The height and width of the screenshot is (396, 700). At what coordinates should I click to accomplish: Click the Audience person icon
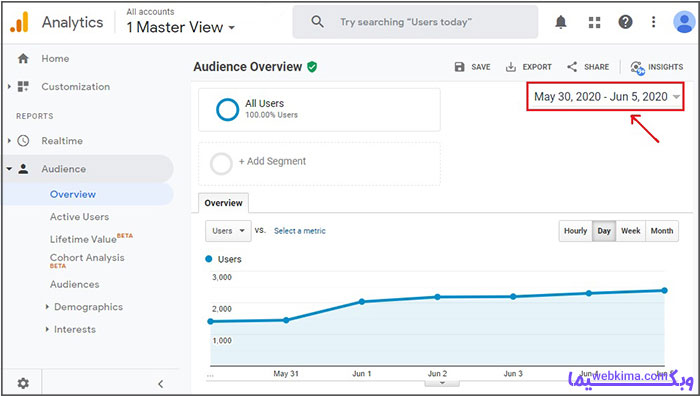23,169
